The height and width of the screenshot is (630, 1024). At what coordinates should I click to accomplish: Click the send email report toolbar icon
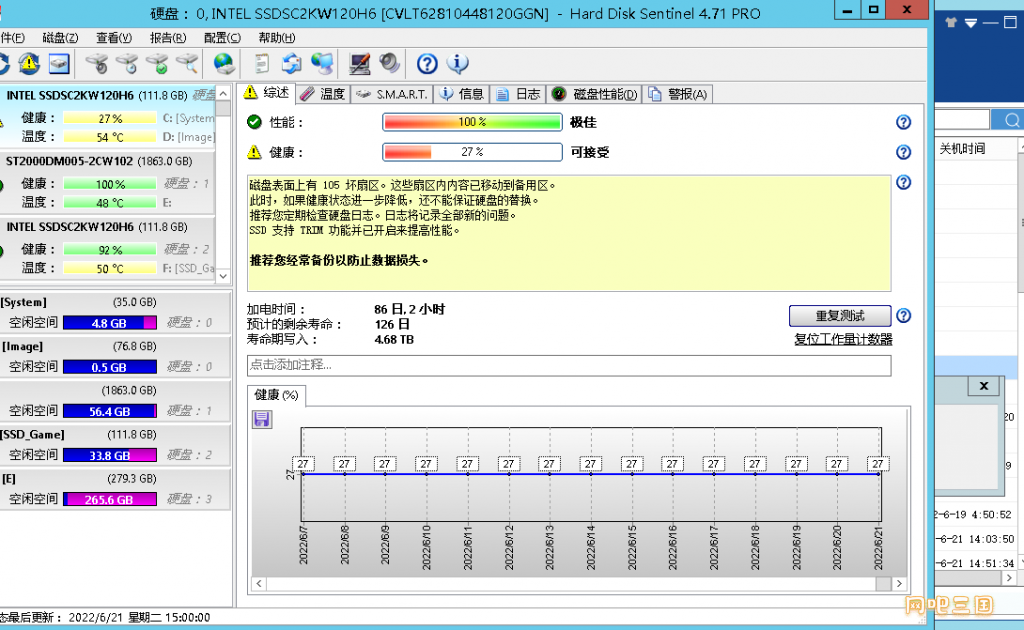(x=291, y=63)
